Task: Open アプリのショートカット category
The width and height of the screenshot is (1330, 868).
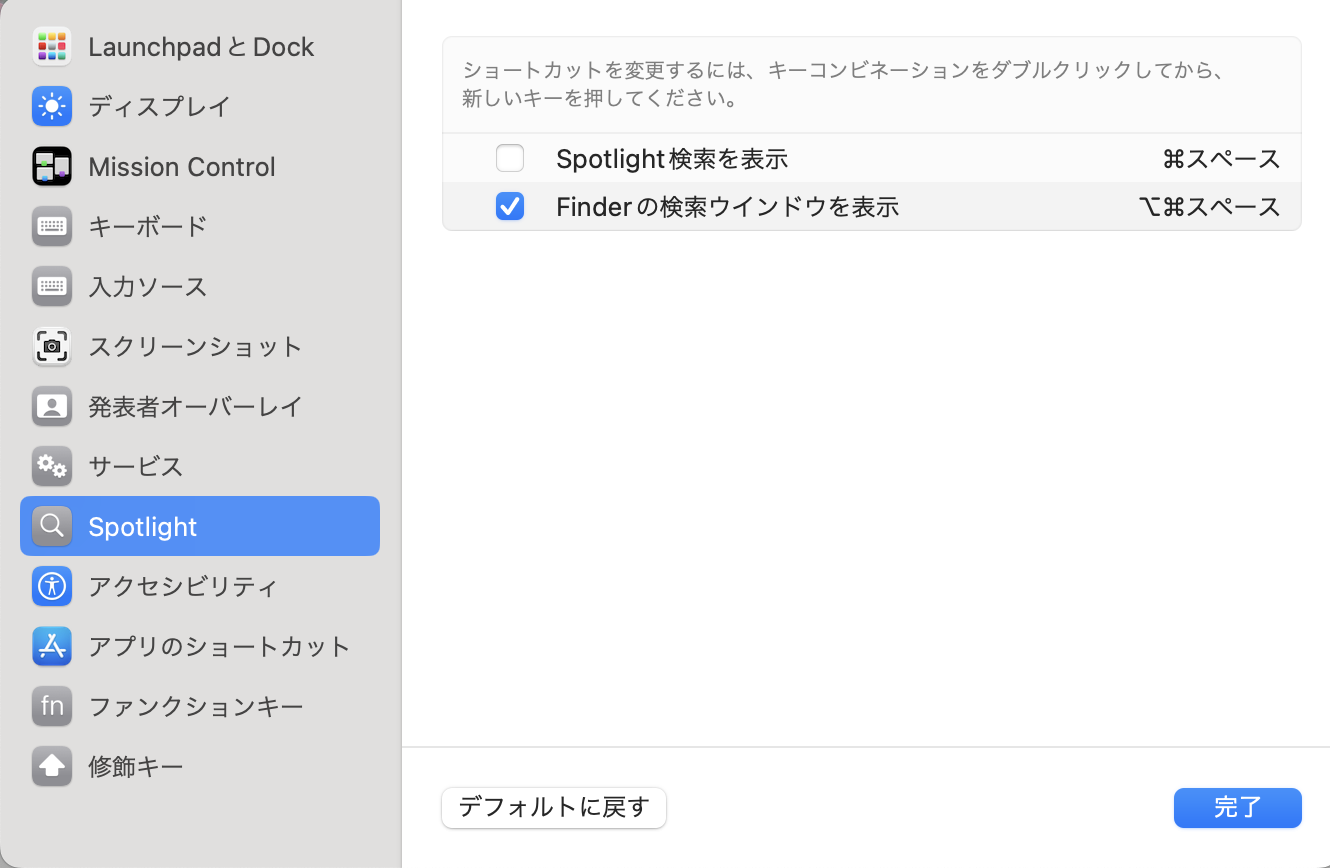Action: pos(200,646)
